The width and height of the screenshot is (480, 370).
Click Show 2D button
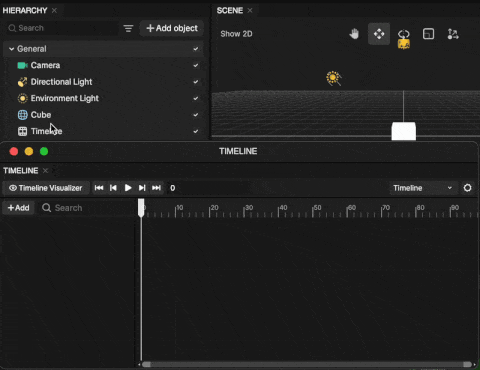236,34
